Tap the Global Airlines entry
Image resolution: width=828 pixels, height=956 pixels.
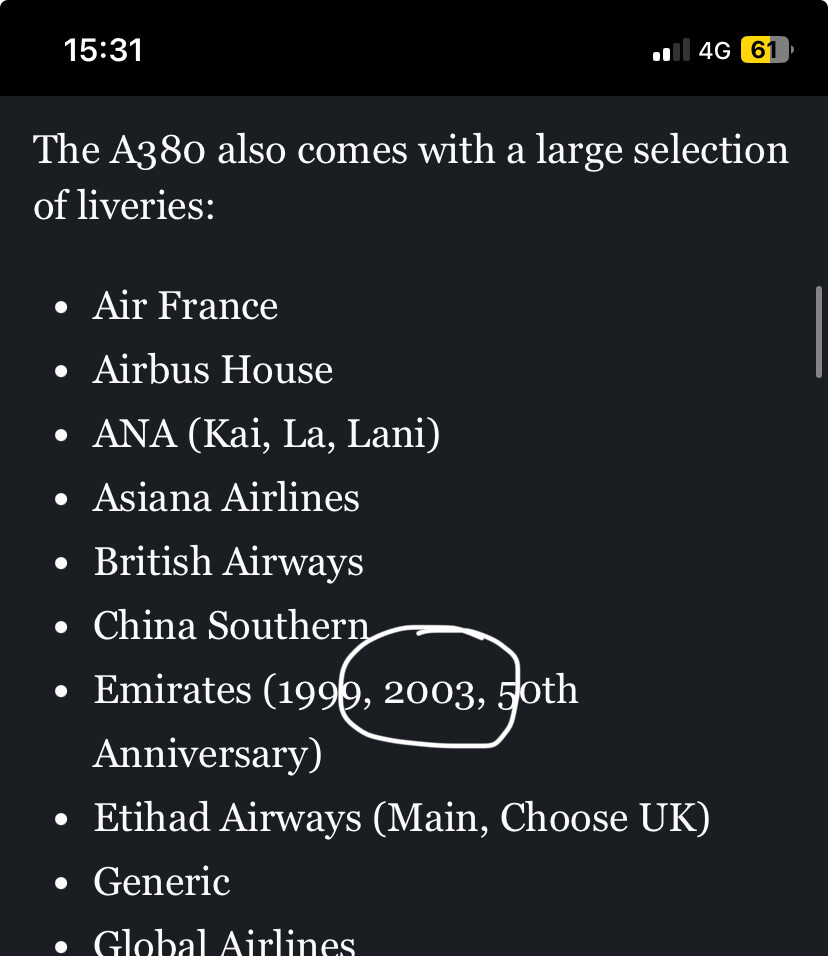tap(224, 942)
